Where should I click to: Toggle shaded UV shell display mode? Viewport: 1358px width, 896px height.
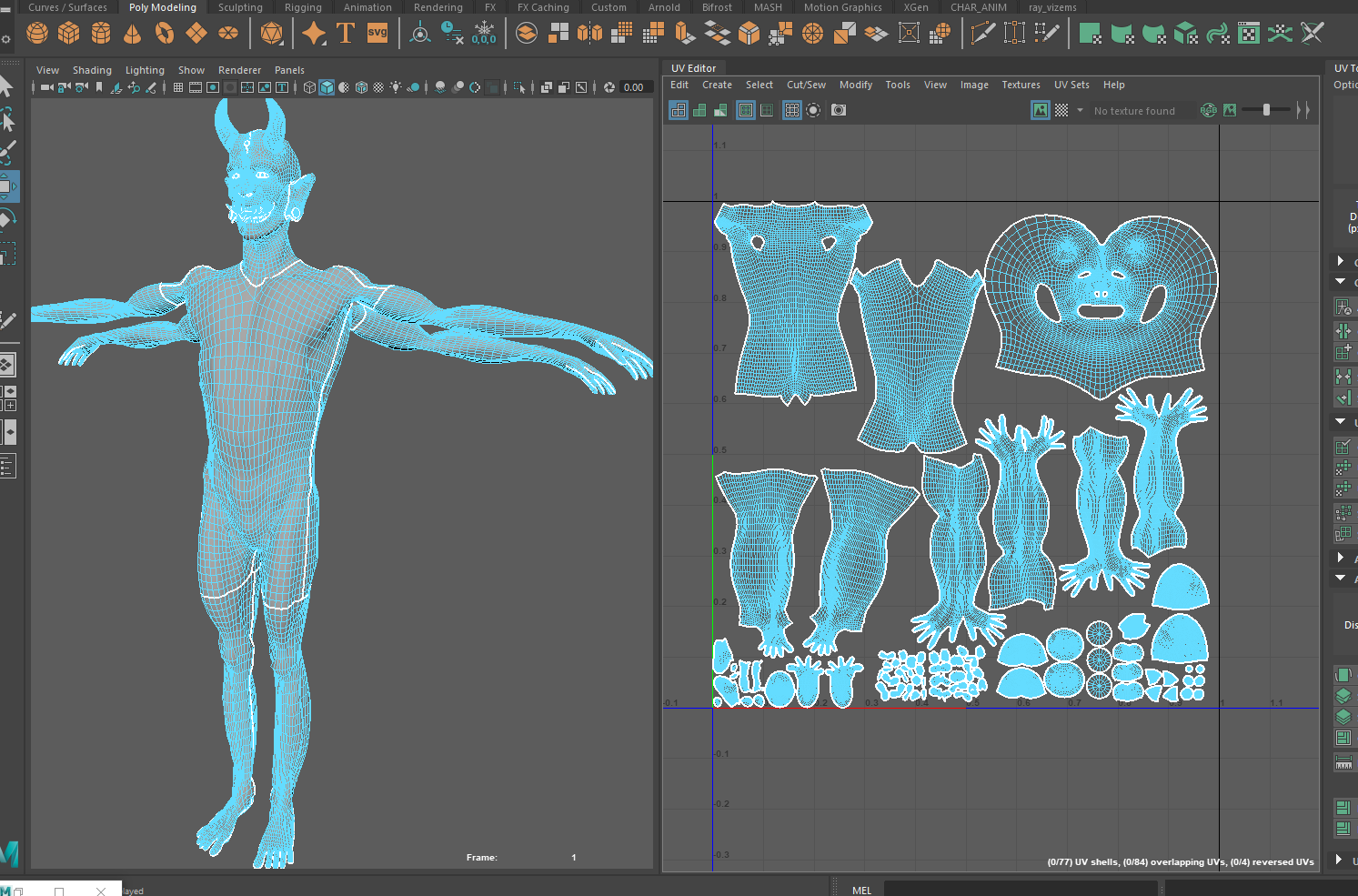(700, 109)
